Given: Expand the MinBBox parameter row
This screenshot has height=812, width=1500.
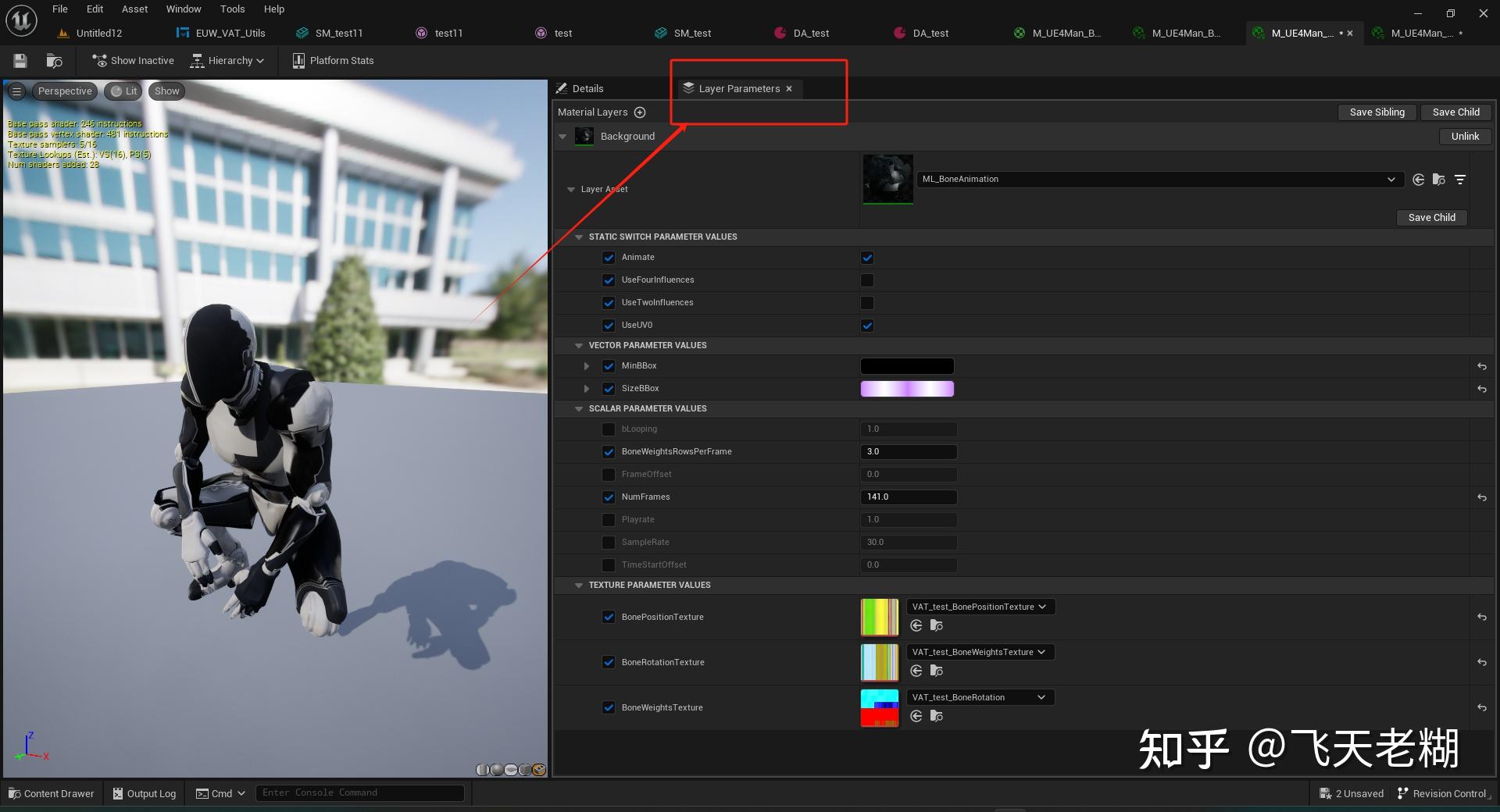Looking at the screenshot, I should click(587, 365).
